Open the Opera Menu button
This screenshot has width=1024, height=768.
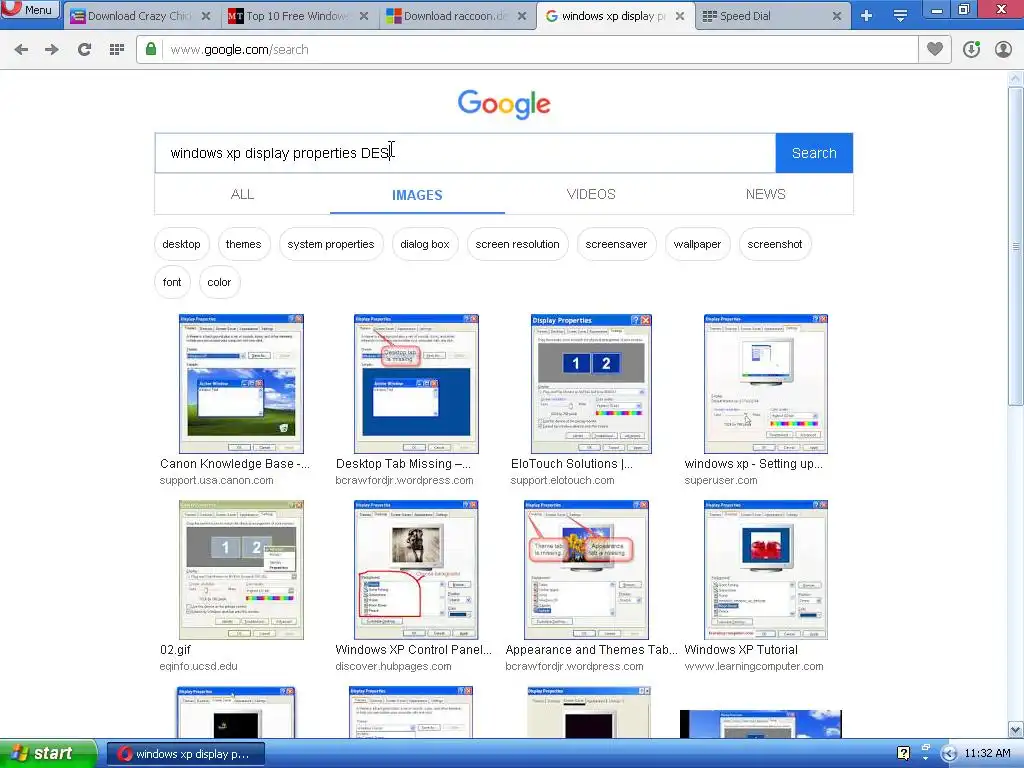pyautogui.click(x=30, y=10)
